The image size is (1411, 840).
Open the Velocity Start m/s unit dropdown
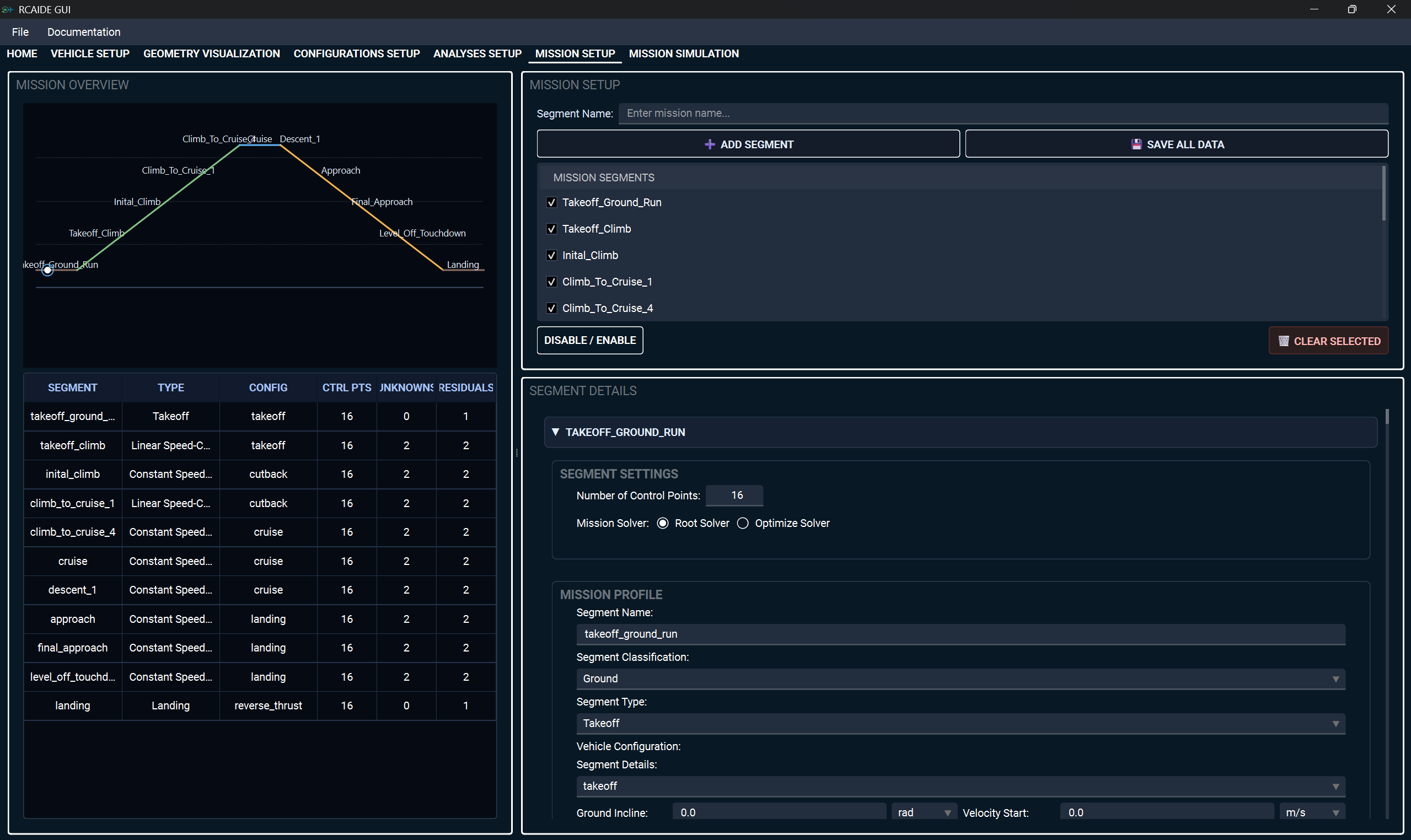[x=1312, y=812]
